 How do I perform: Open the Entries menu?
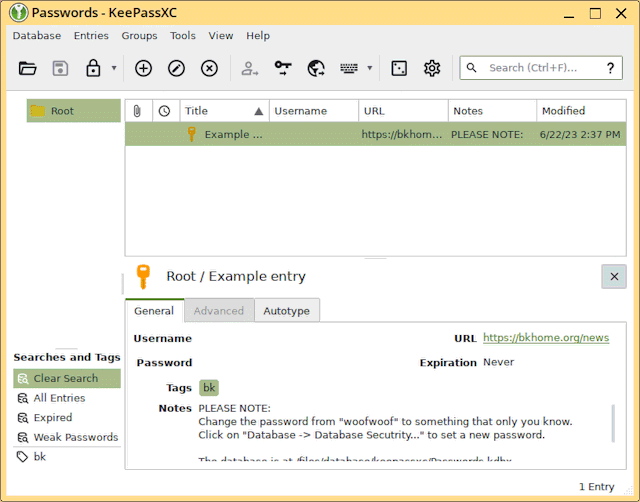pyautogui.click(x=91, y=36)
